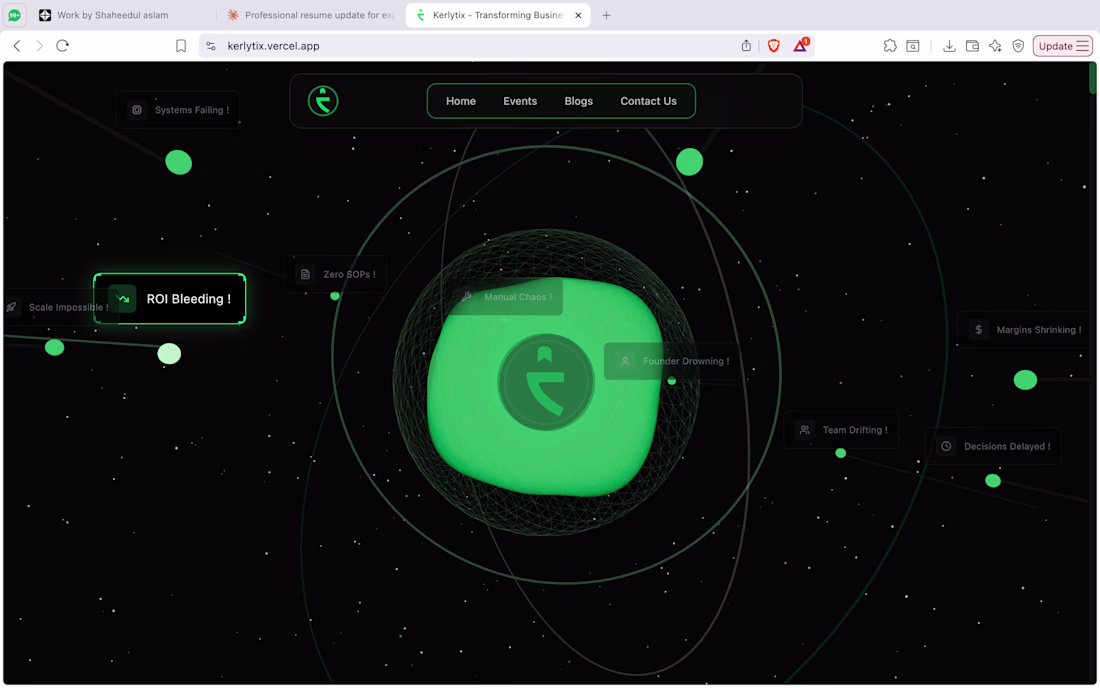Open the Contact Us nav link
The image size is (1100, 688).
click(x=648, y=101)
